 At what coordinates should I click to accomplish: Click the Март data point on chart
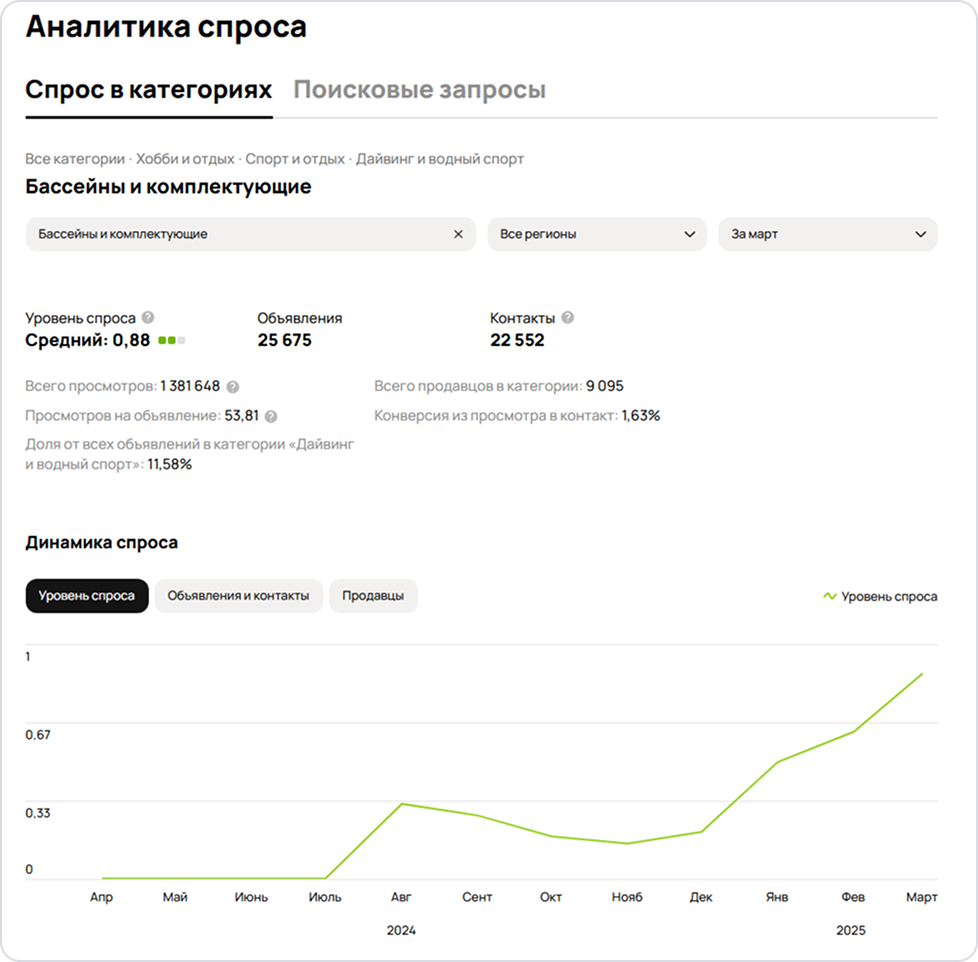[x=921, y=674]
